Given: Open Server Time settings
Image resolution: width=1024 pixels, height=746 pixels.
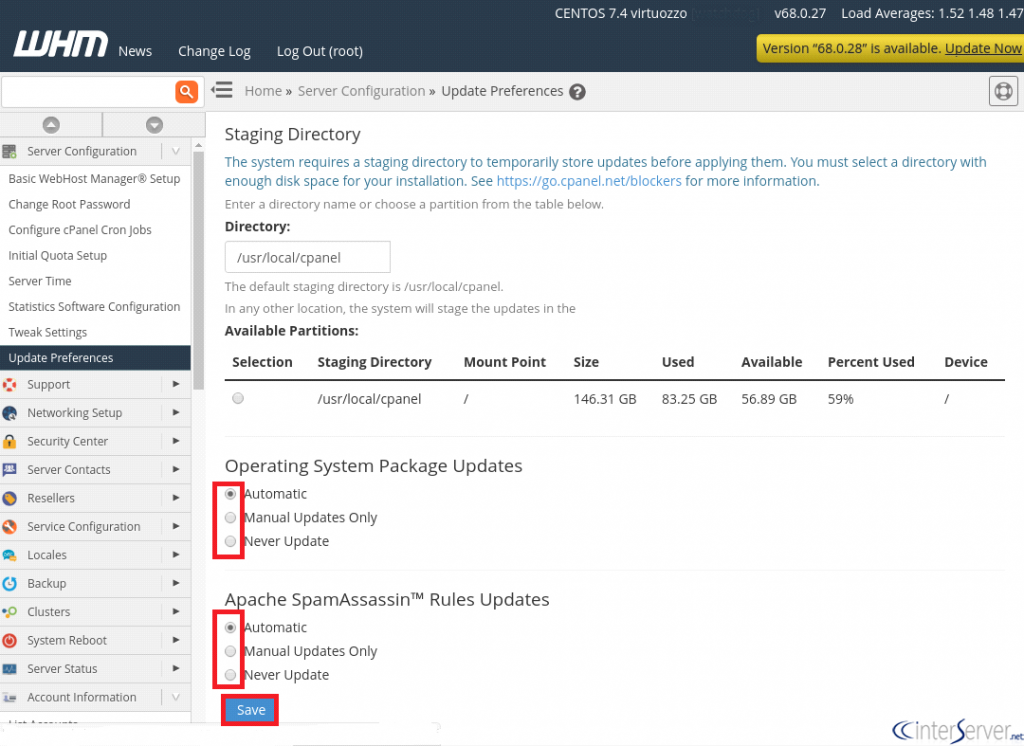Looking at the screenshot, I should point(40,281).
